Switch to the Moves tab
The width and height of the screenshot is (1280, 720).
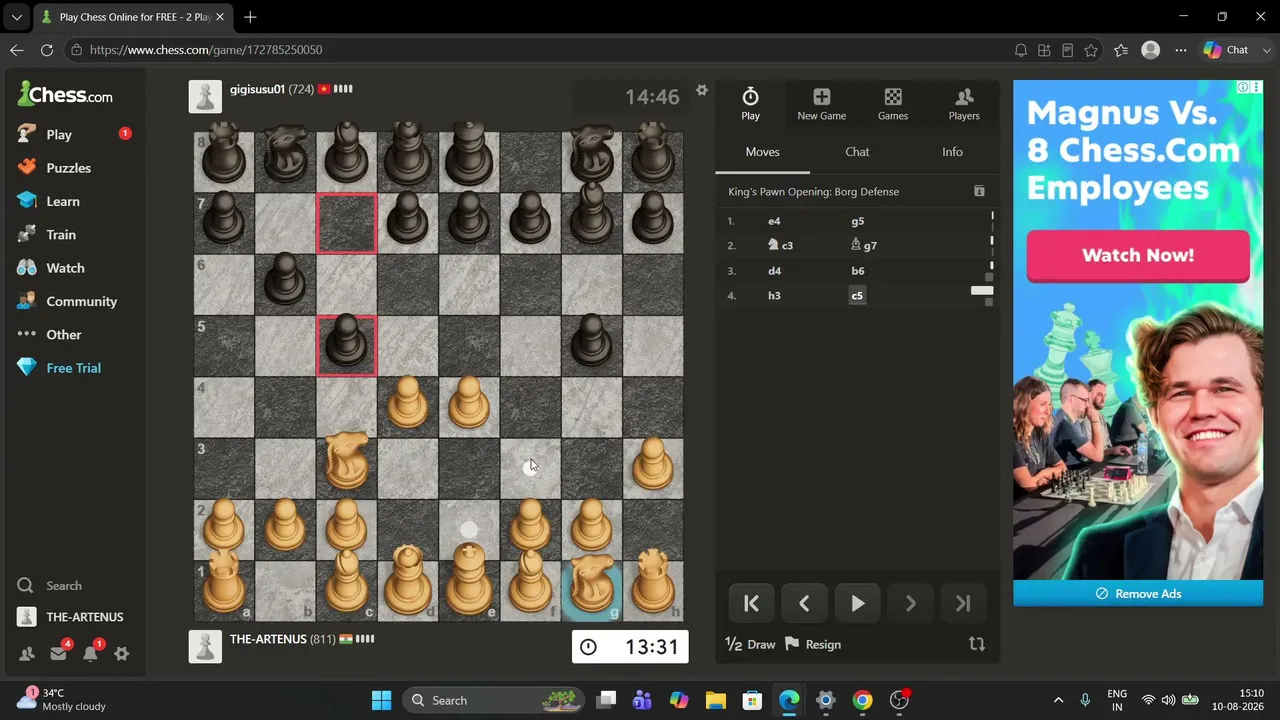tap(763, 152)
